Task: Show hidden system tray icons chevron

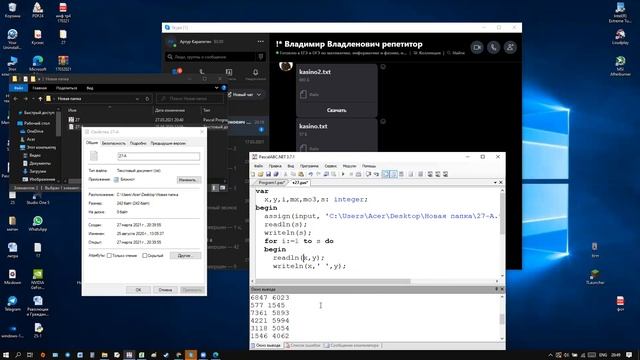Action: pyautogui.click(x=550, y=355)
